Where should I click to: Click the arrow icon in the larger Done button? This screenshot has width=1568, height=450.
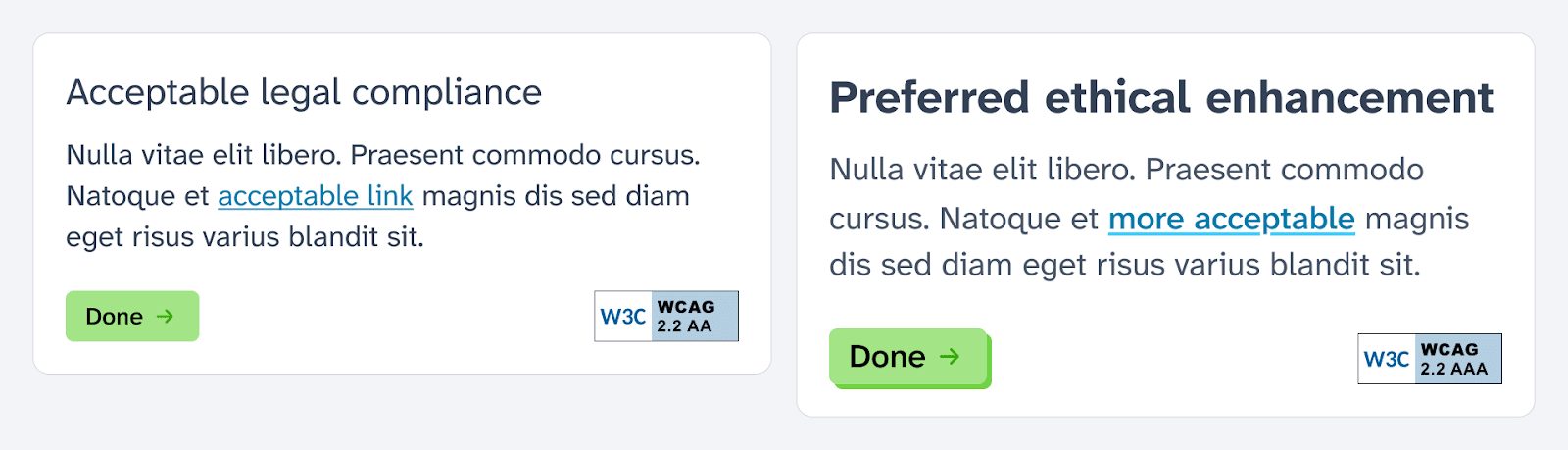coord(950,356)
